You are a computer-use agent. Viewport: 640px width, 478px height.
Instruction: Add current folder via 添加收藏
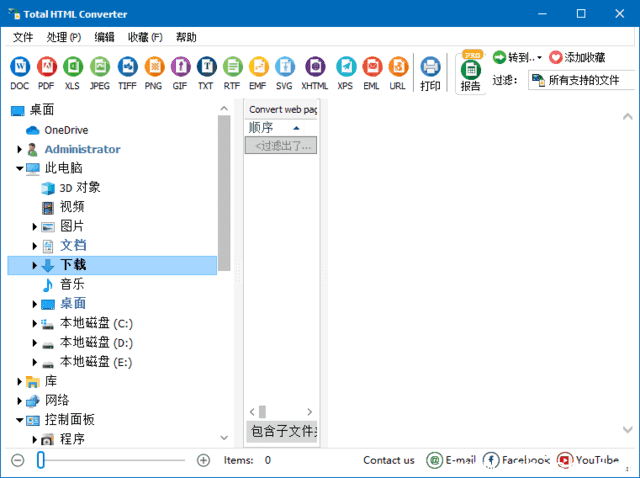click(x=577, y=58)
